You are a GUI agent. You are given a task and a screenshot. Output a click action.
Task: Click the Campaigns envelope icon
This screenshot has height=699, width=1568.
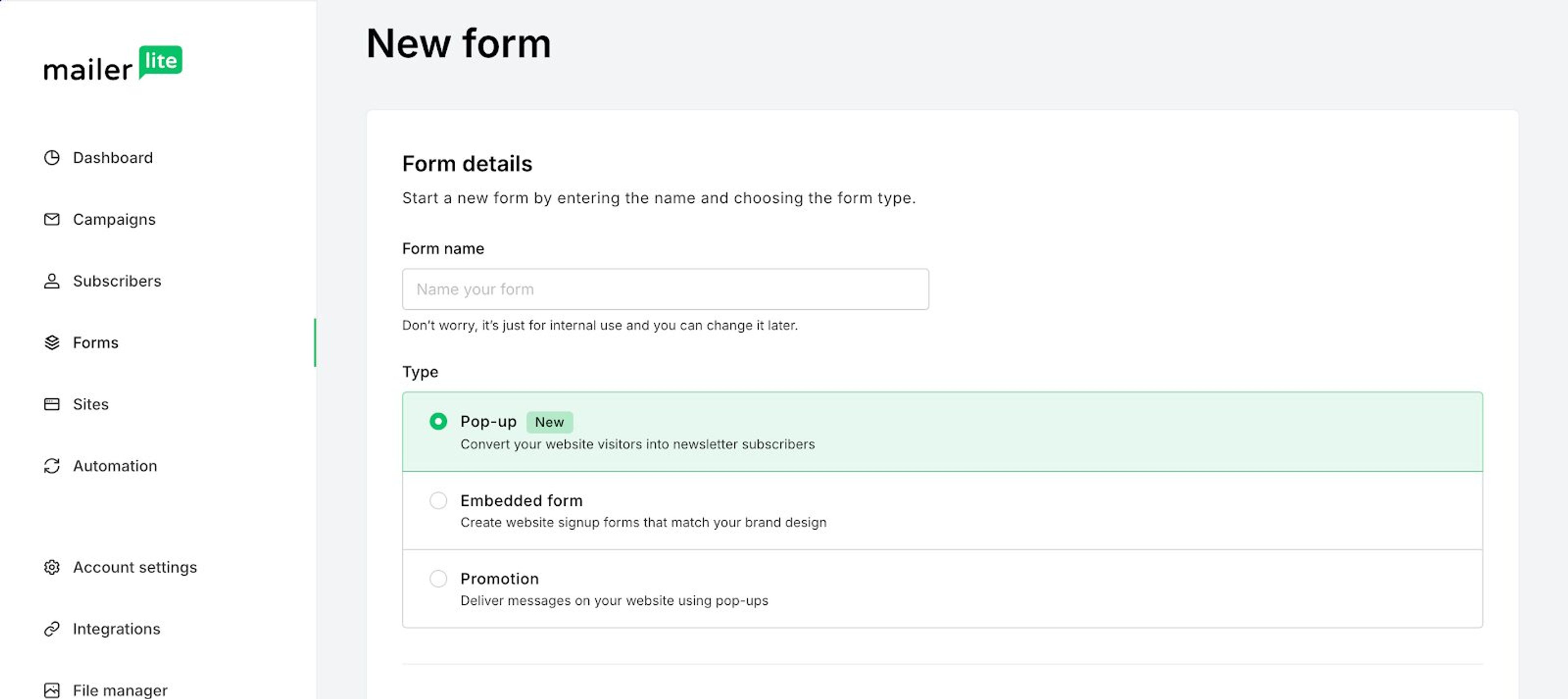pyautogui.click(x=52, y=219)
